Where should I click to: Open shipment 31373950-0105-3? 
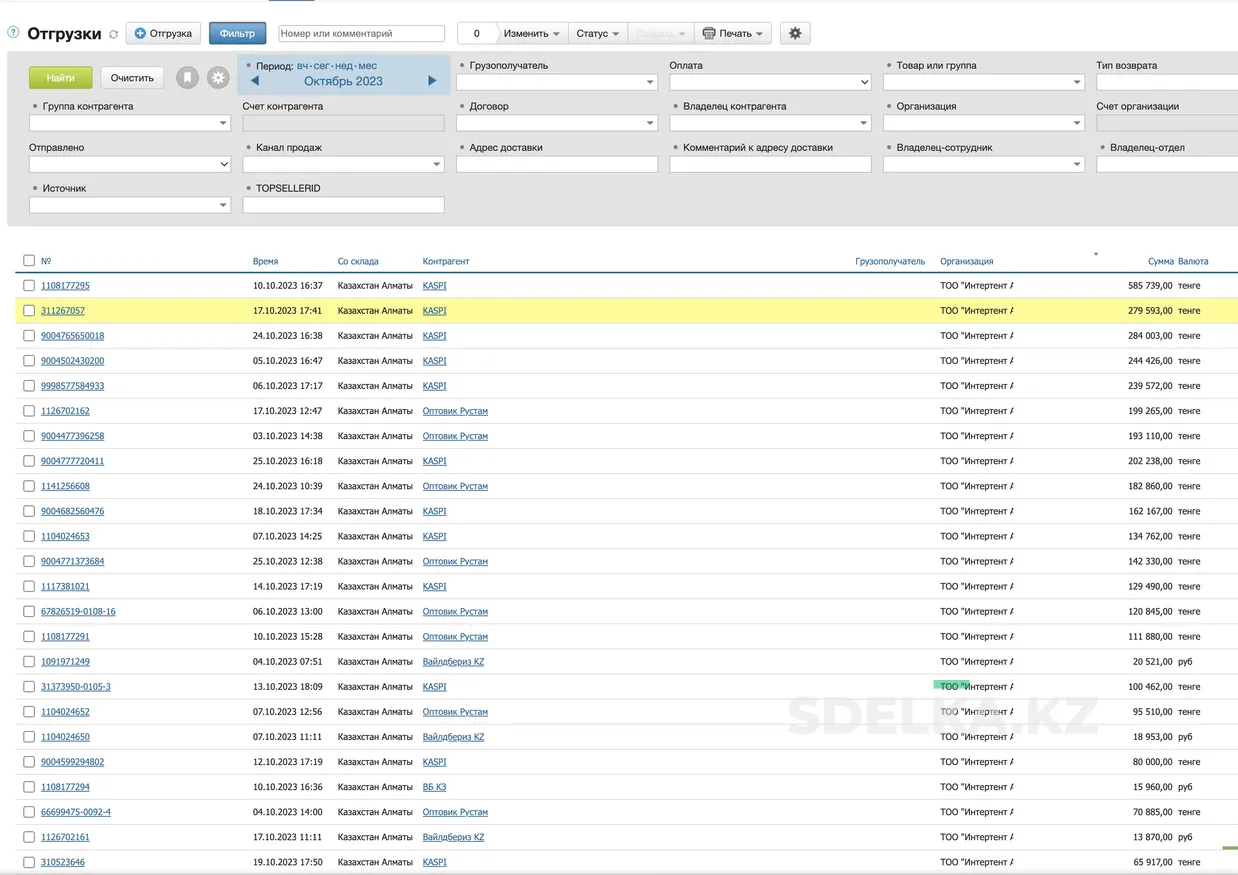[x=76, y=687]
